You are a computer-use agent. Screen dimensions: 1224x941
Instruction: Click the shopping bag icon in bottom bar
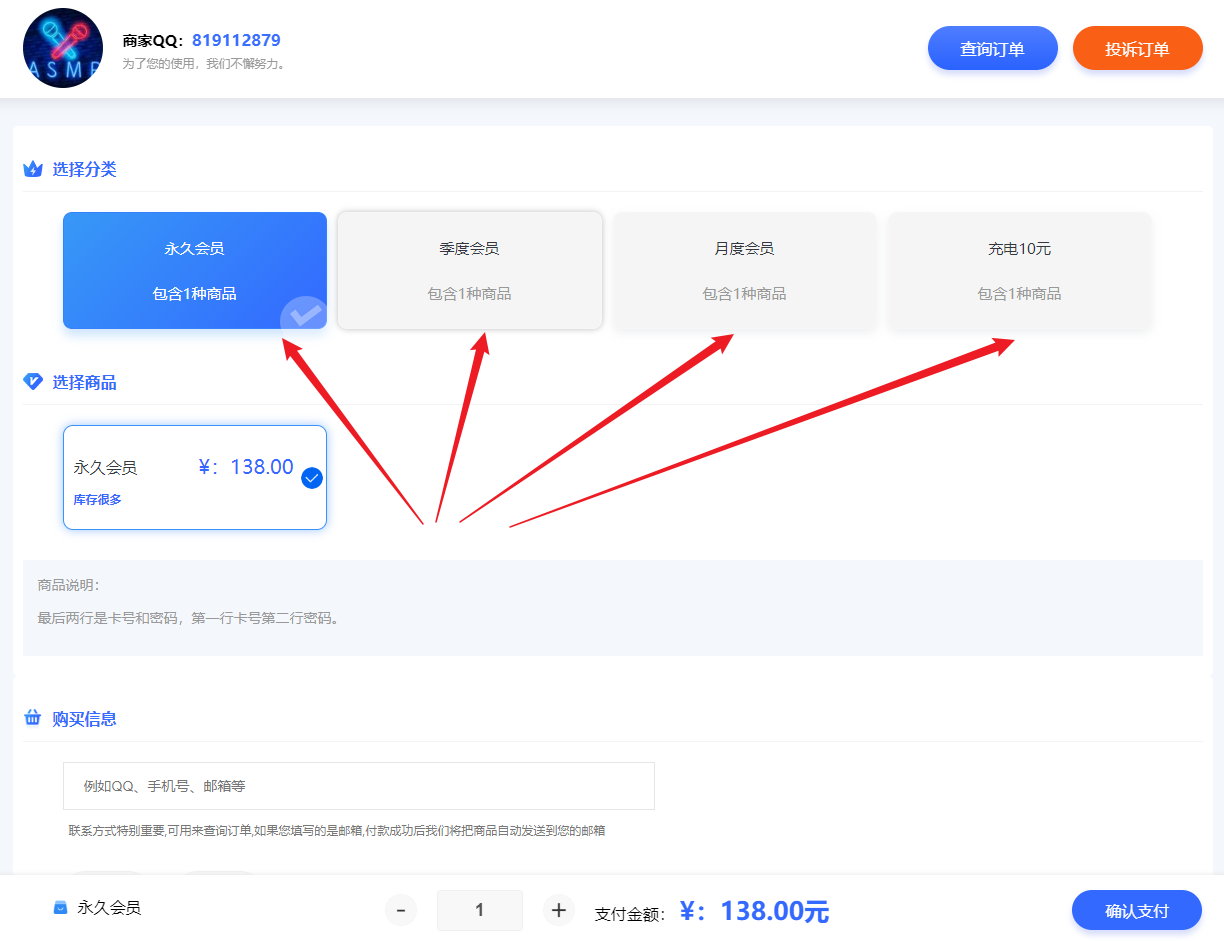[61, 908]
